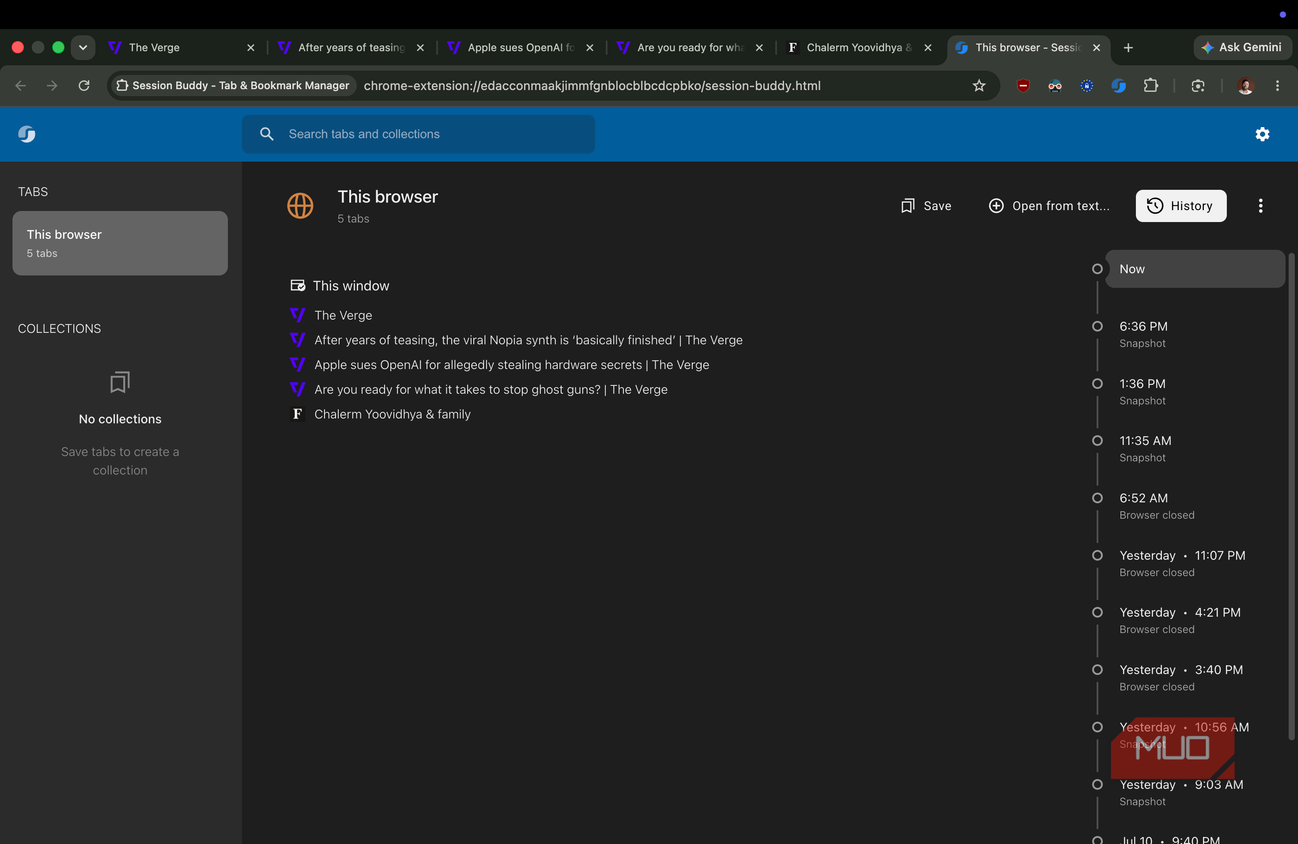Click Search tabs and collections field
Image resolution: width=1298 pixels, height=844 pixels.
click(x=418, y=134)
